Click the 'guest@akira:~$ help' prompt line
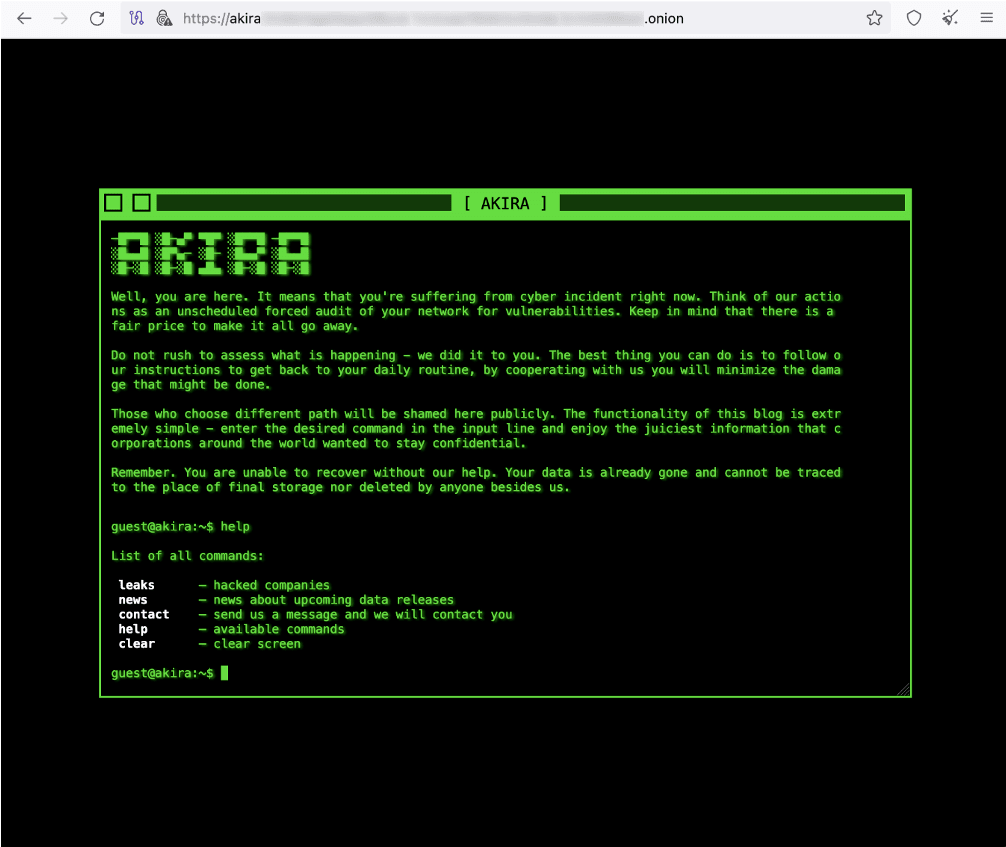Viewport: 1006px width, 847px height. (180, 527)
